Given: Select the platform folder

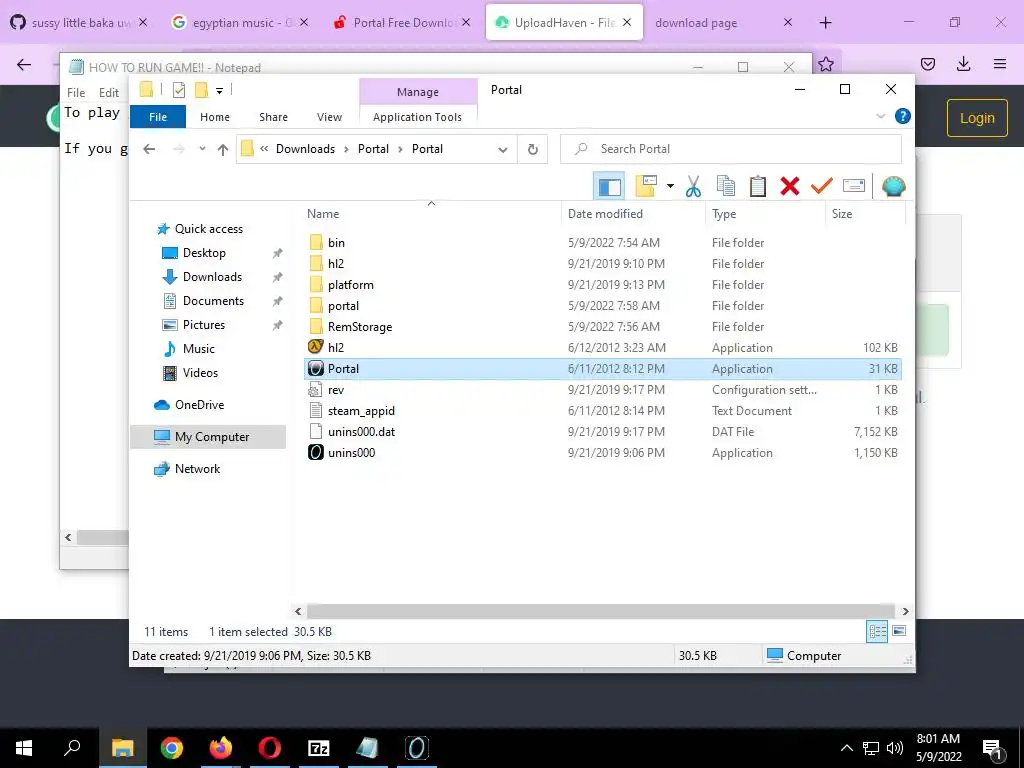Looking at the screenshot, I should pos(603,285).
